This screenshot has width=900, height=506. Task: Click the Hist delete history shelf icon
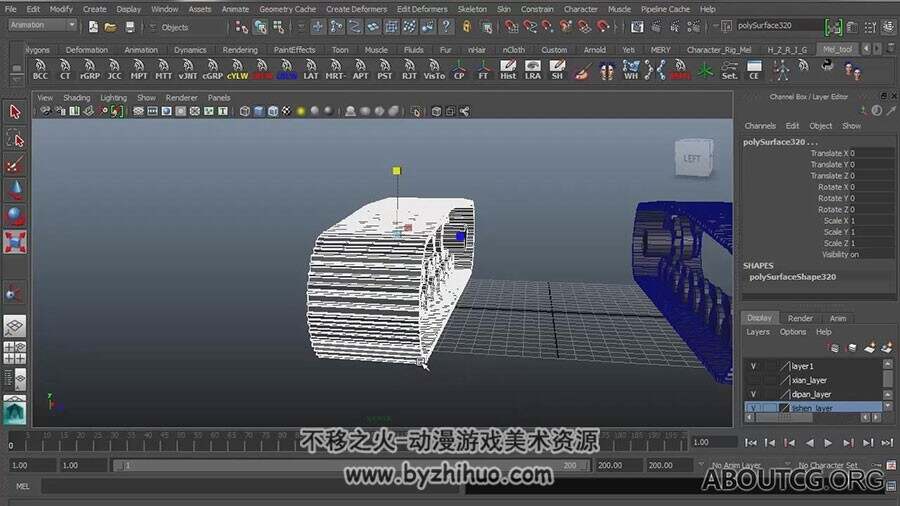[x=508, y=69]
